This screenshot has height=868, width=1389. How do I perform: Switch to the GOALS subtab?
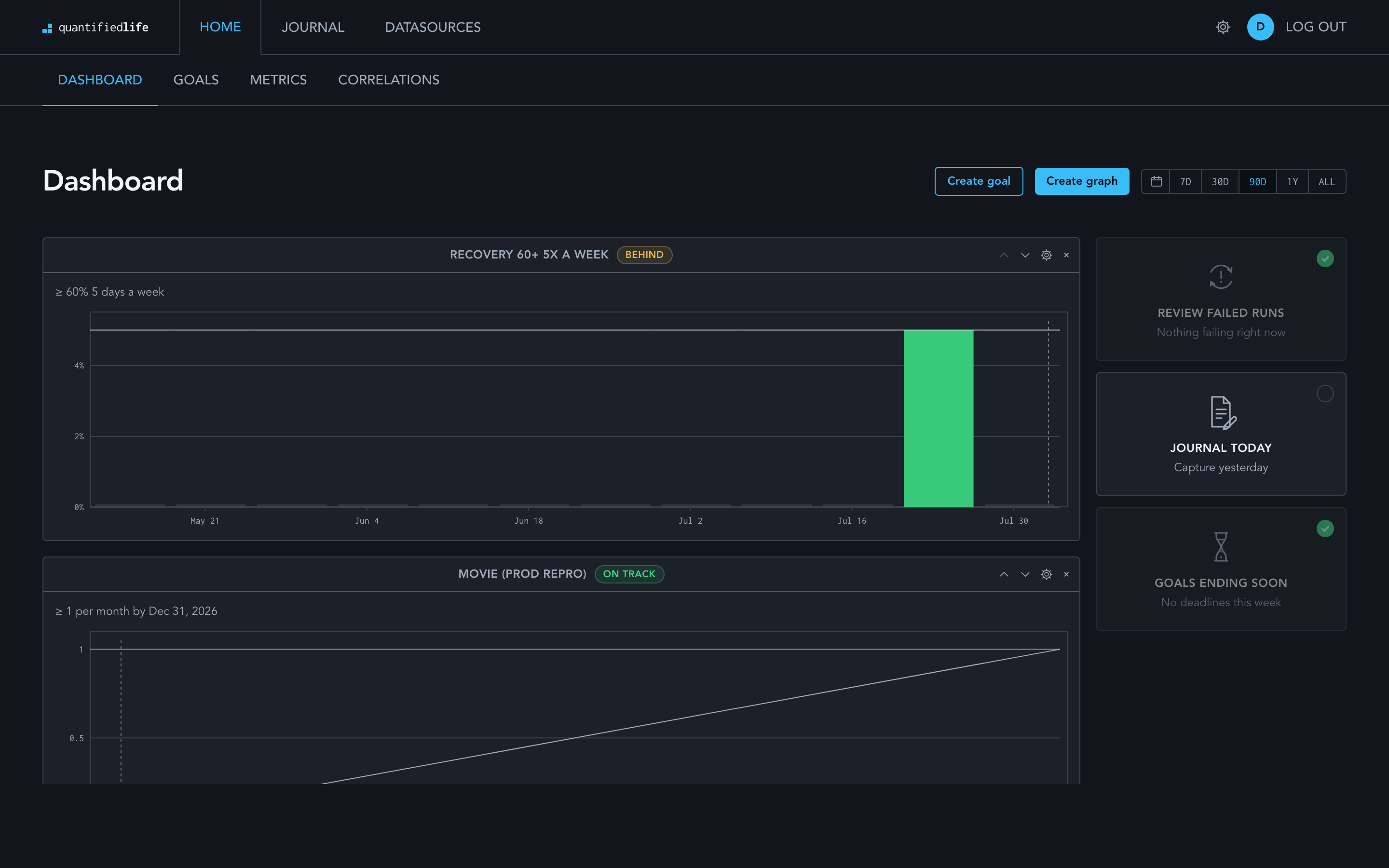196,80
